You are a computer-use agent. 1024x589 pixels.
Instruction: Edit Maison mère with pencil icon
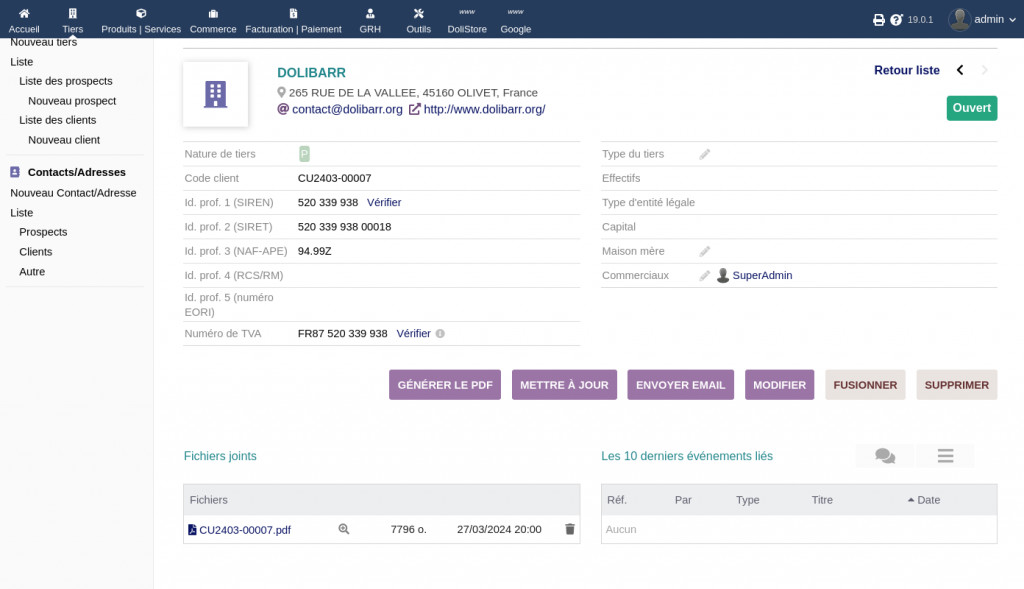coord(705,251)
